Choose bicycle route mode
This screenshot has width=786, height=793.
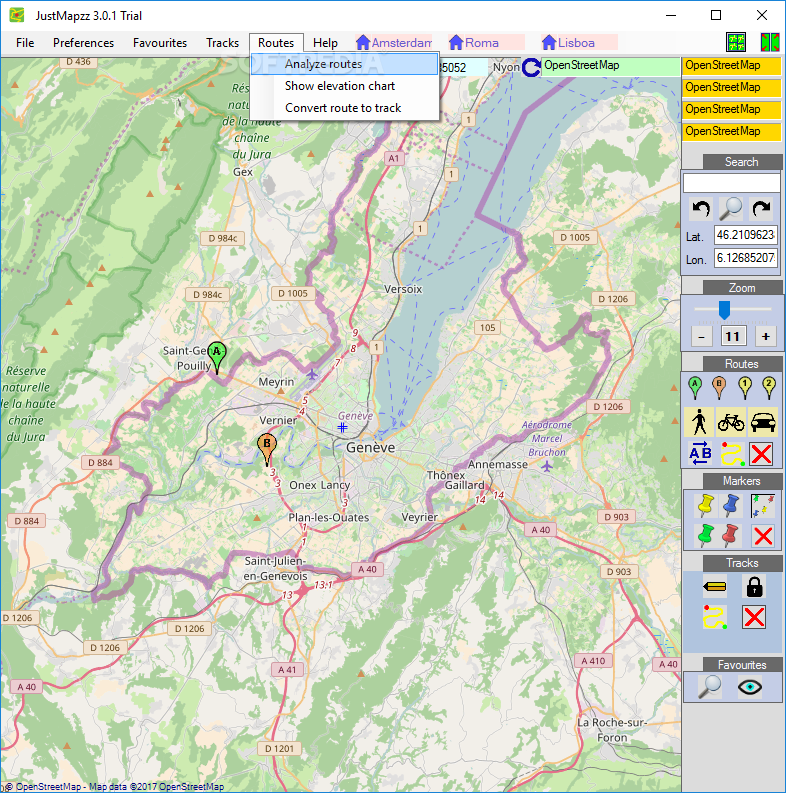tap(731, 422)
